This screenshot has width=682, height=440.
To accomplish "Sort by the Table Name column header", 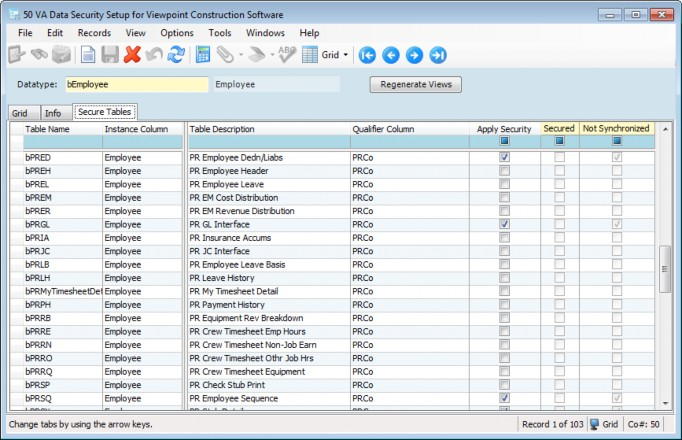I will coord(63,129).
